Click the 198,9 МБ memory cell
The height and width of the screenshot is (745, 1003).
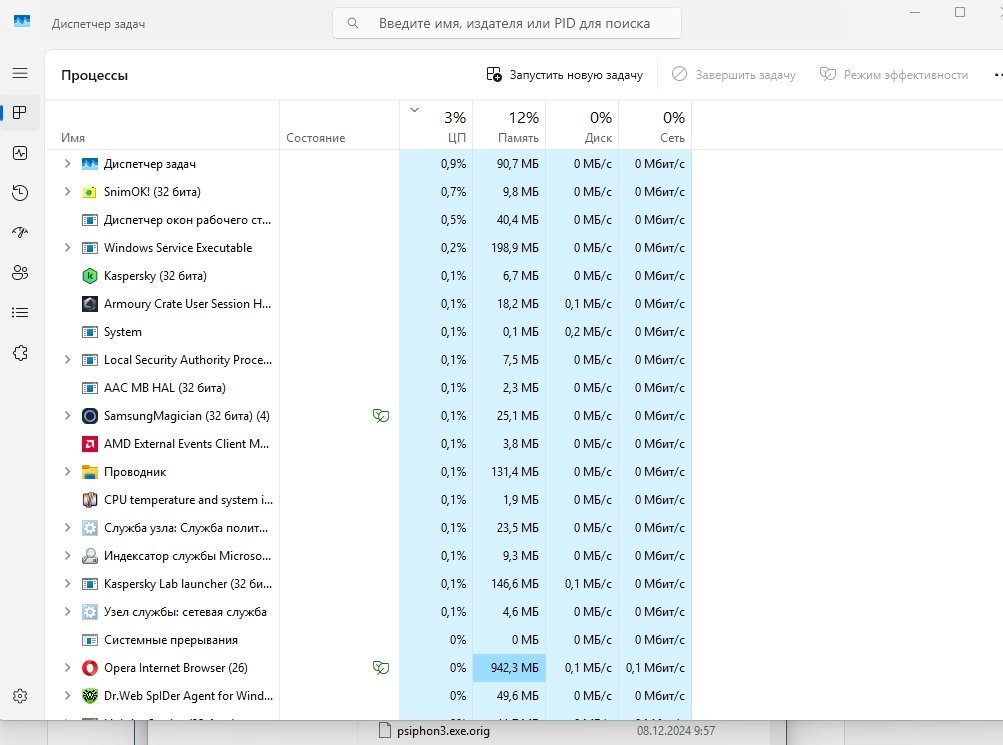tap(509, 247)
